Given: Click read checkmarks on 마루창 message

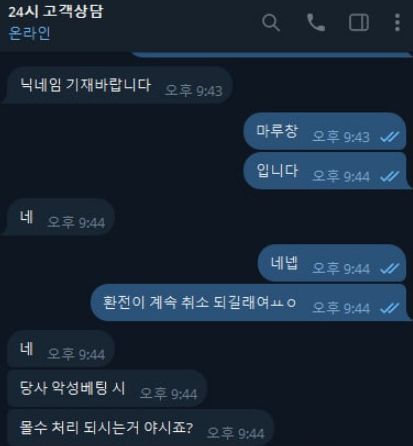Looking at the screenshot, I should pos(390,136).
